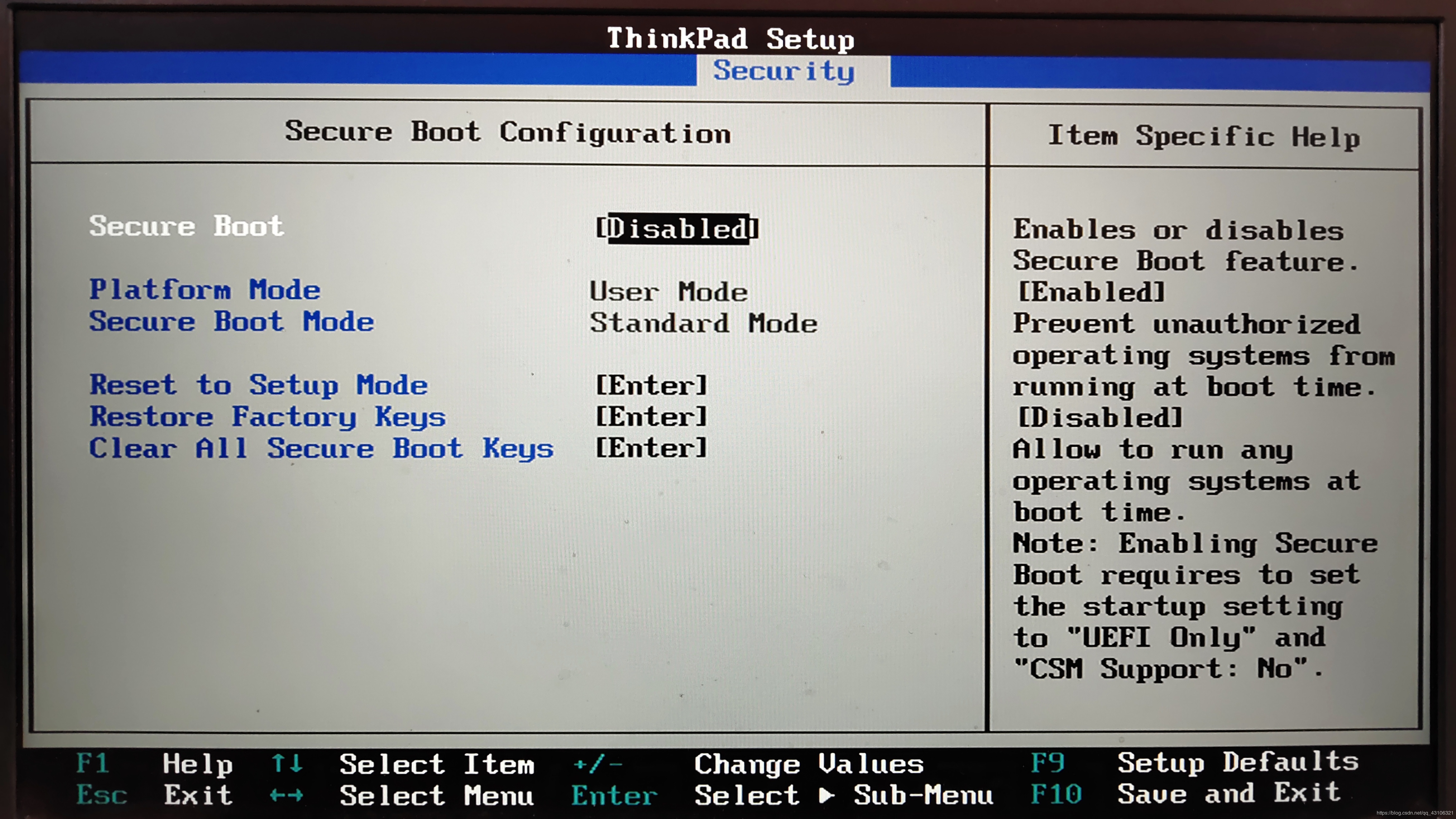Click the F10 key hint
The height and width of the screenshot is (819, 1456).
[1056, 794]
